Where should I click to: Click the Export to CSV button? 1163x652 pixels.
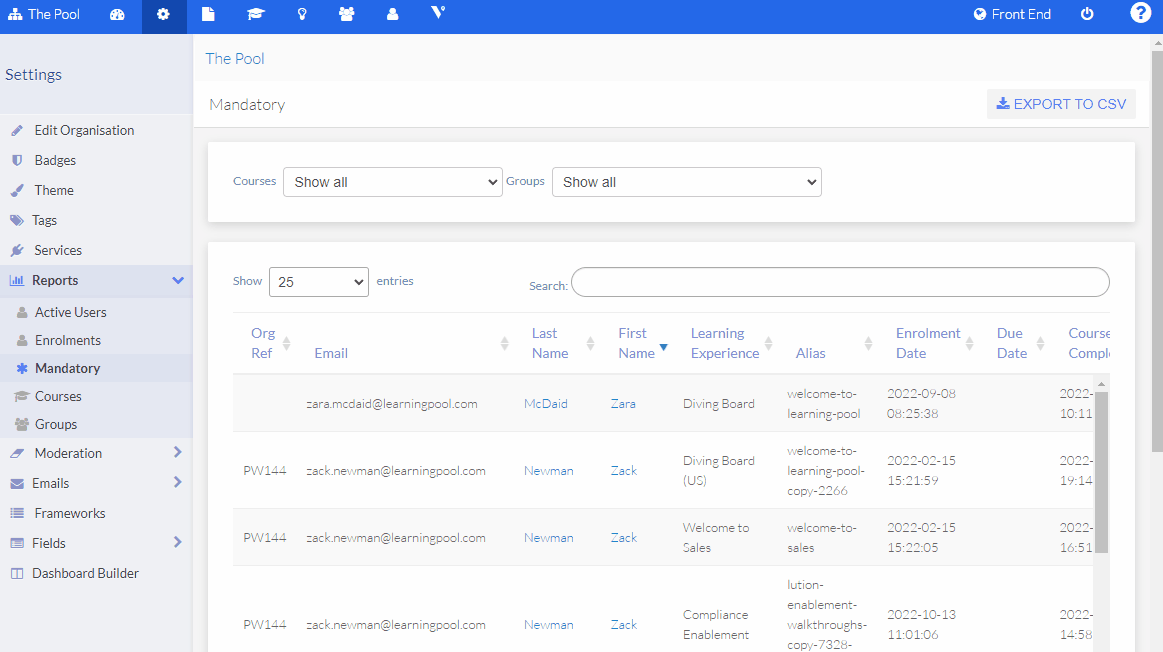point(1061,104)
